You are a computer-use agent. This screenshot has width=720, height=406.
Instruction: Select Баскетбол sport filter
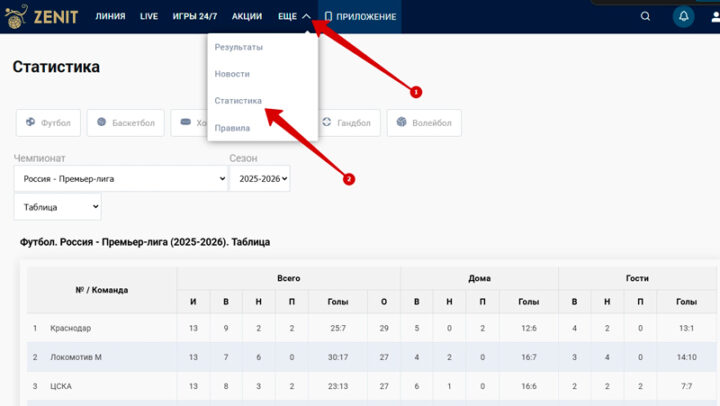point(125,123)
